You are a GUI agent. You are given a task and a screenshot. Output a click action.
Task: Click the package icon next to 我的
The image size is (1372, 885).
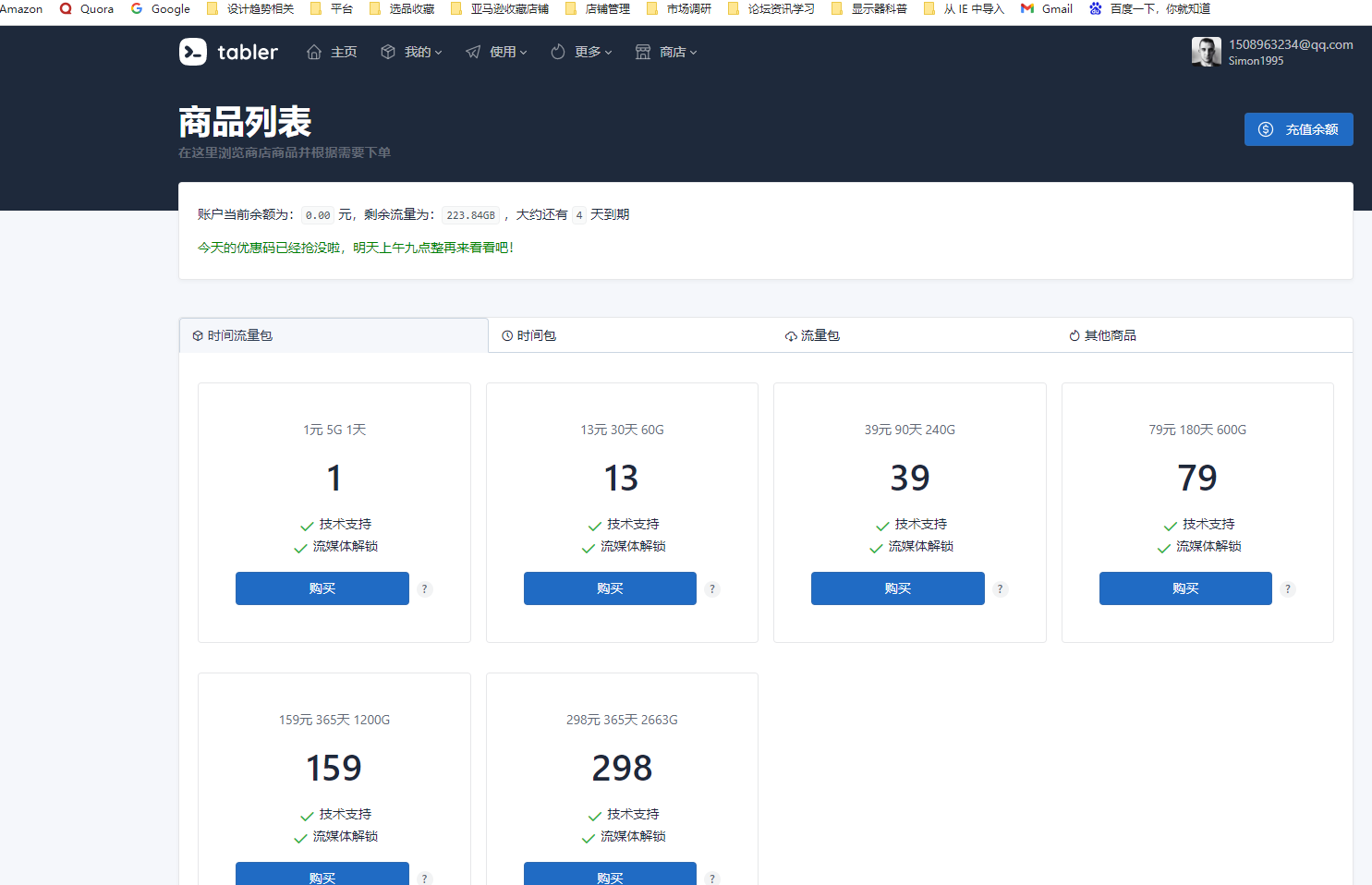[x=388, y=52]
